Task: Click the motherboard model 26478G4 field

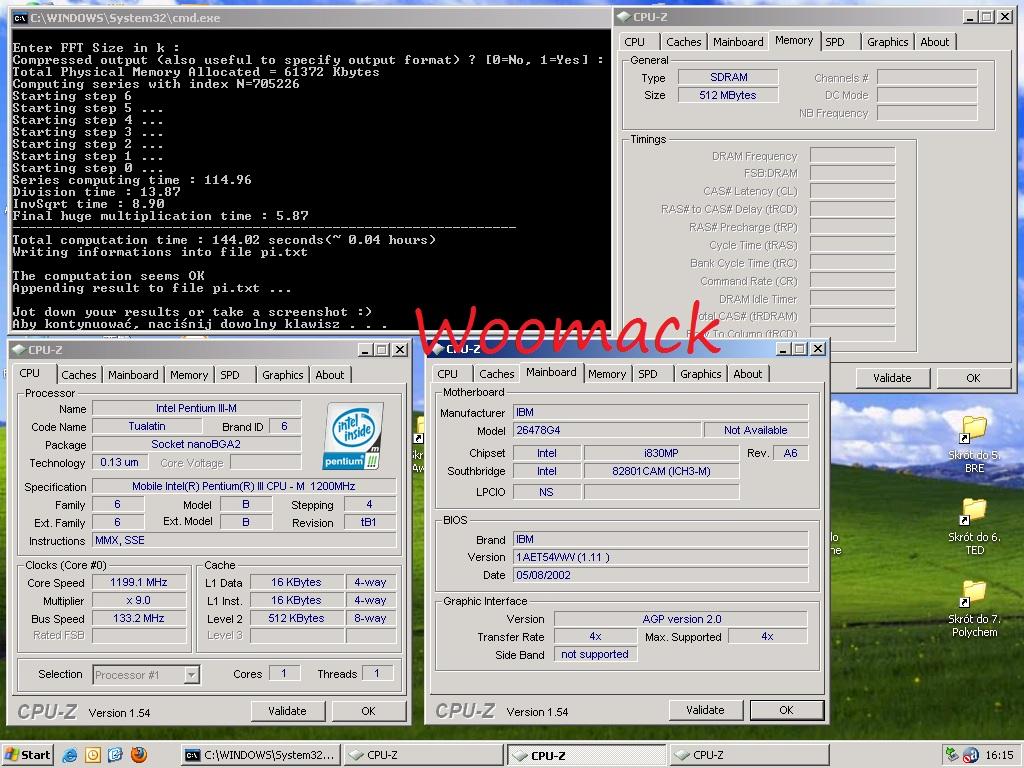Action: [607, 430]
